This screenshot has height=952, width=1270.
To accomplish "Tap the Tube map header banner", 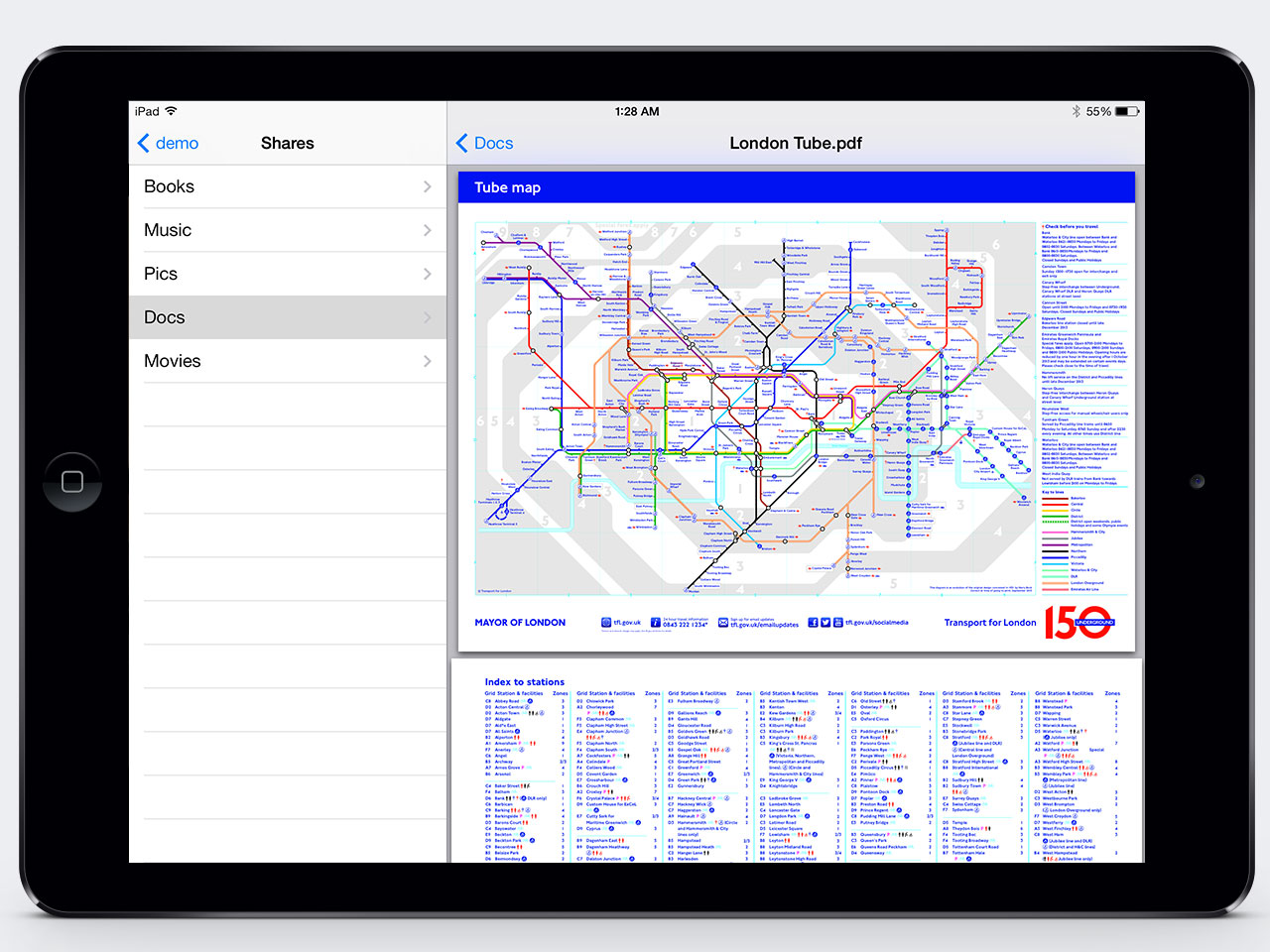I will [796, 187].
